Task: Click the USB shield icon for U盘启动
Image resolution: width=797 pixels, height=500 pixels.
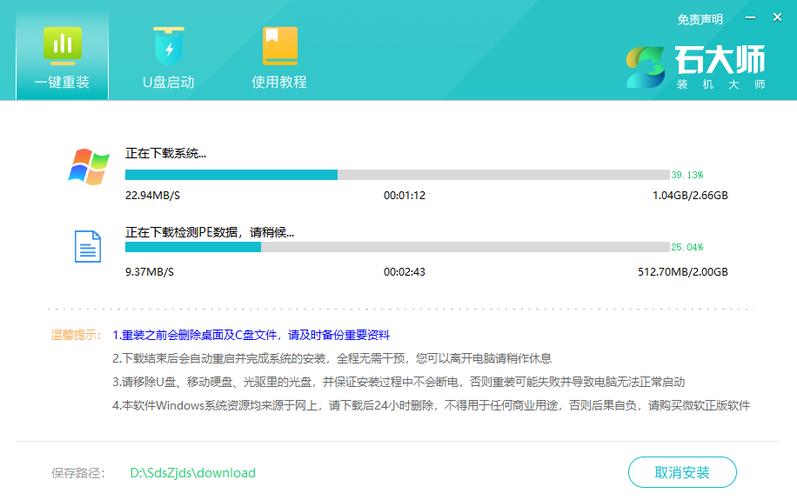Action: pyautogui.click(x=169, y=45)
